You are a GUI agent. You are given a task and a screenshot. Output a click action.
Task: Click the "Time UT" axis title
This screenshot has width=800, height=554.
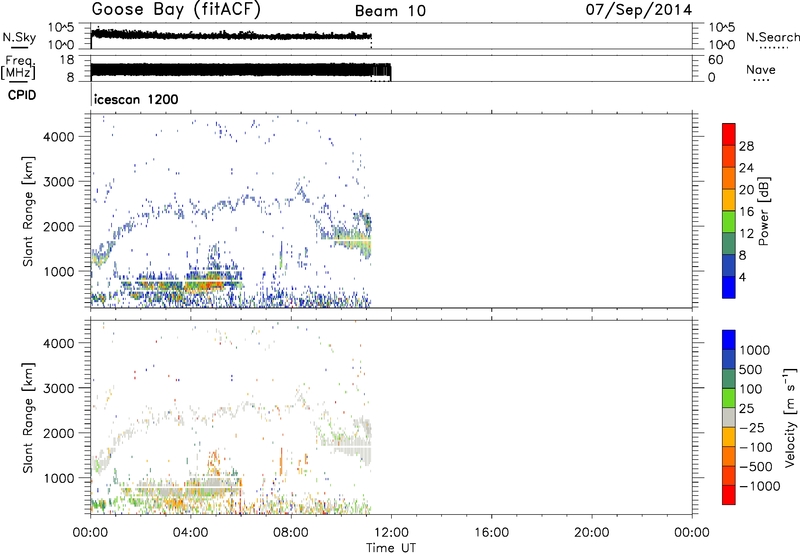pos(391,548)
